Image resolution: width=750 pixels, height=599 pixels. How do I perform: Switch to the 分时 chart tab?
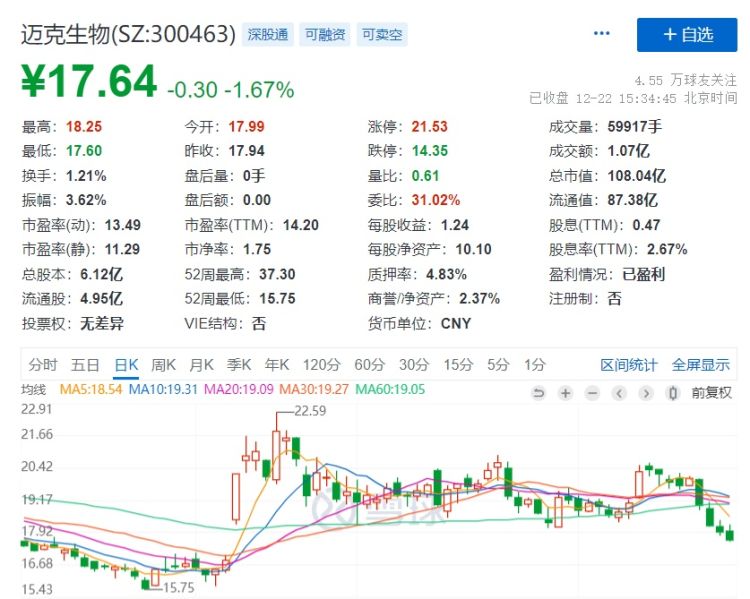point(43,365)
